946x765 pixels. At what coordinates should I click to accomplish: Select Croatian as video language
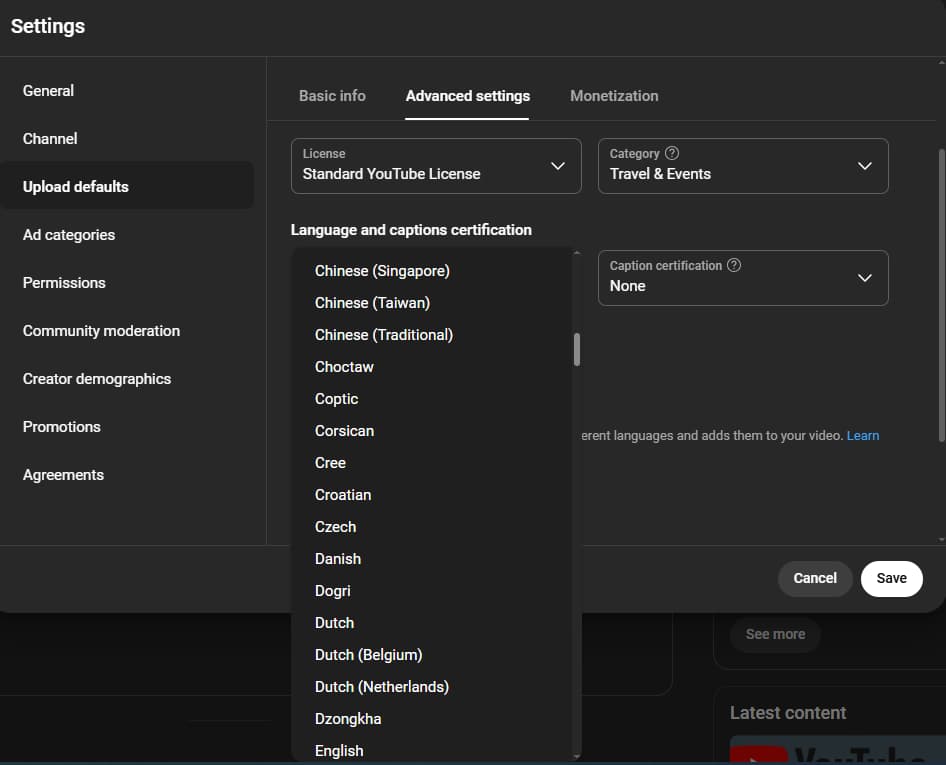click(432, 495)
